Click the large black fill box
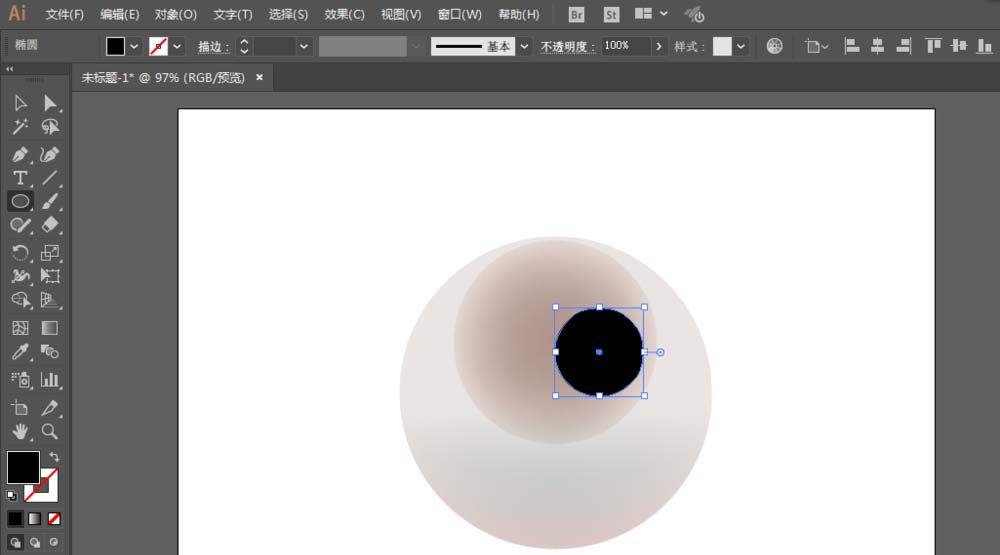Image resolution: width=1000 pixels, height=555 pixels. click(23, 467)
